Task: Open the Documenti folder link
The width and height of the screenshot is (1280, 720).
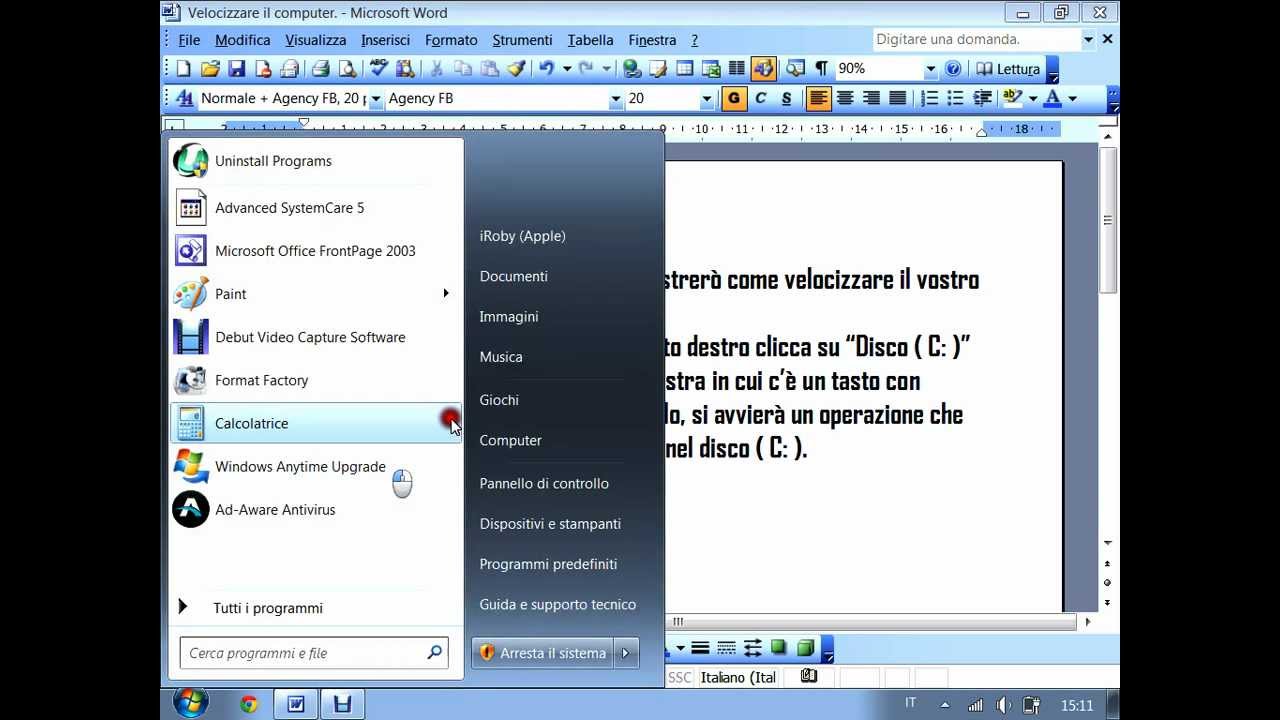Action: pyautogui.click(x=513, y=276)
